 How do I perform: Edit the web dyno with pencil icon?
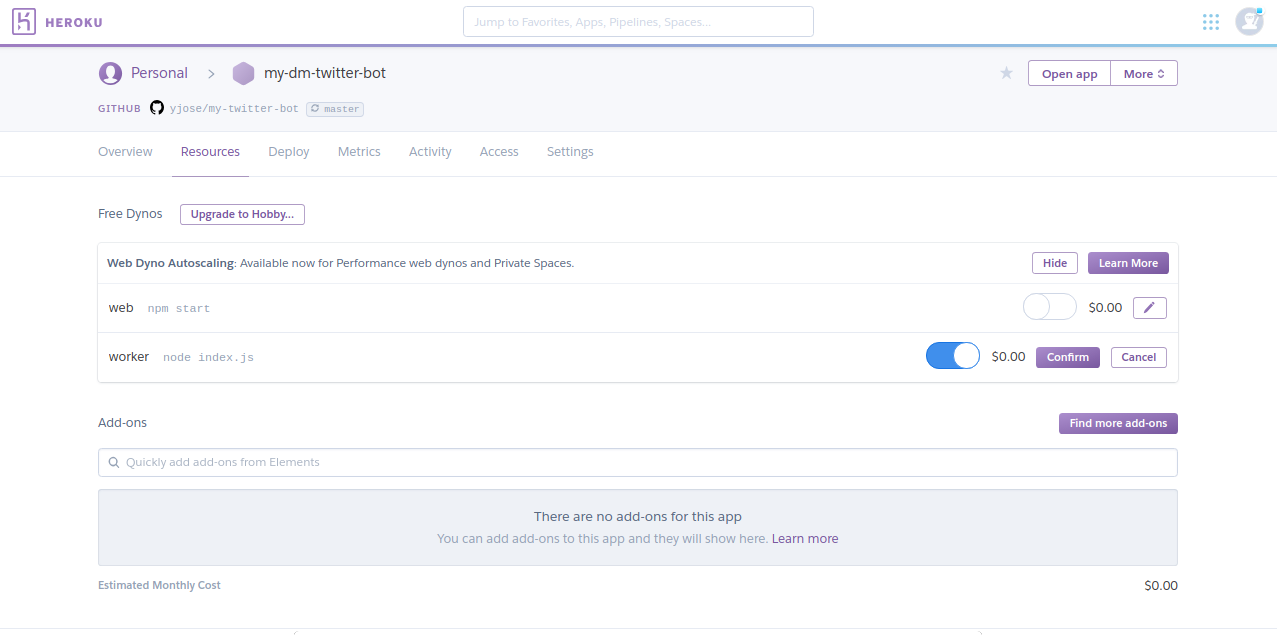tap(1150, 308)
